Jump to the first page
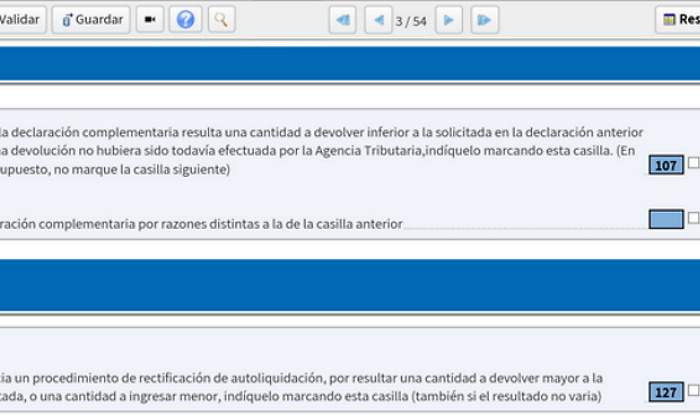This screenshot has width=700, height=420. pos(342,20)
